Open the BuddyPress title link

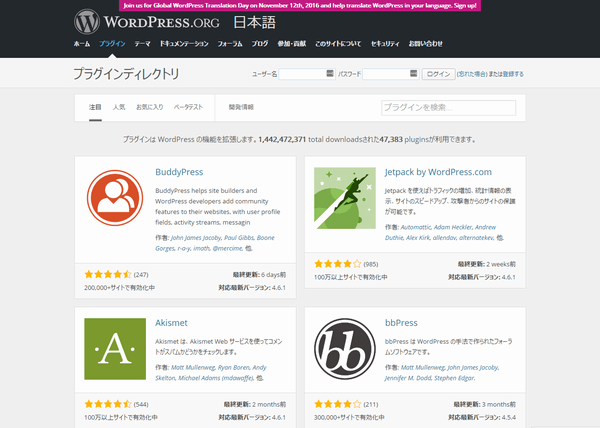179,172
